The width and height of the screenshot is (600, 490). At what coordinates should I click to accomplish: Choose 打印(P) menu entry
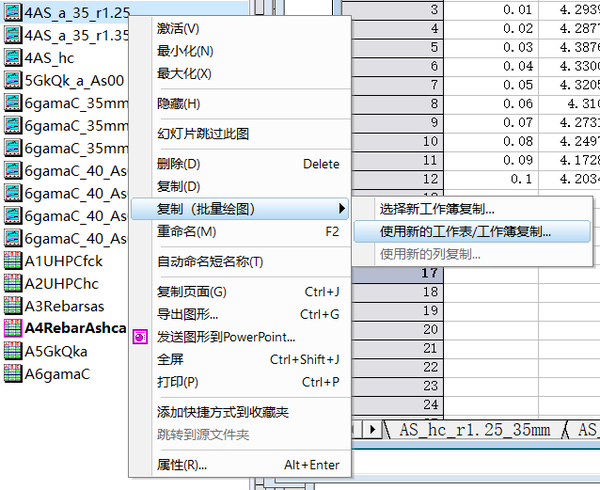pos(240,383)
